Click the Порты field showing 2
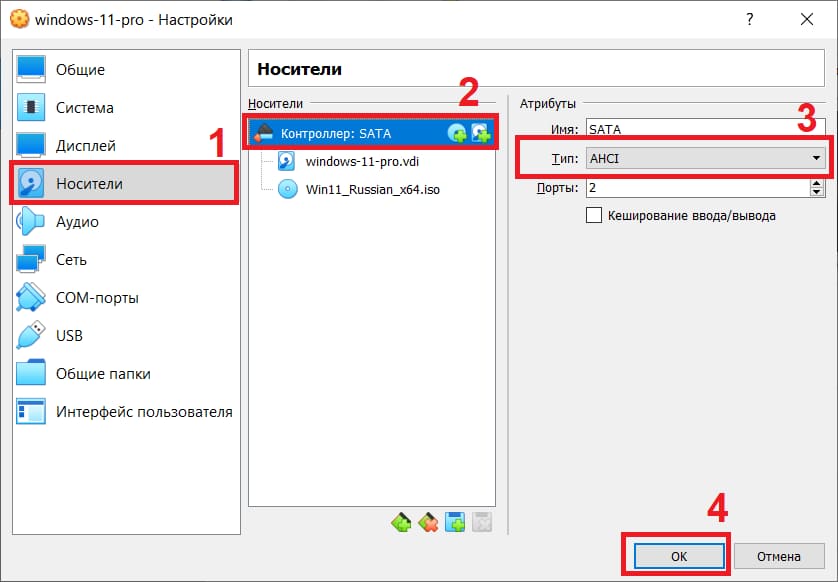838x582 pixels. point(698,188)
